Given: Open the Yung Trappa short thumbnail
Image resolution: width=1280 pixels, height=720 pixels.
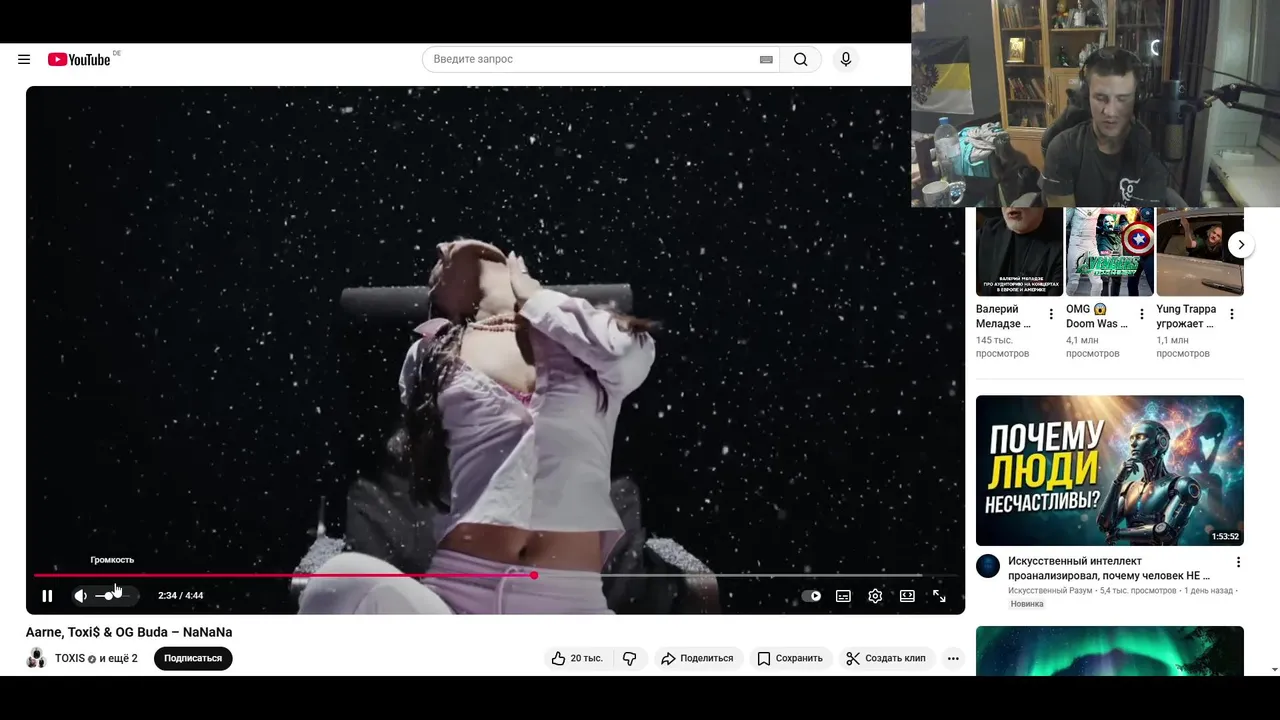Looking at the screenshot, I should pos(1200,252).
